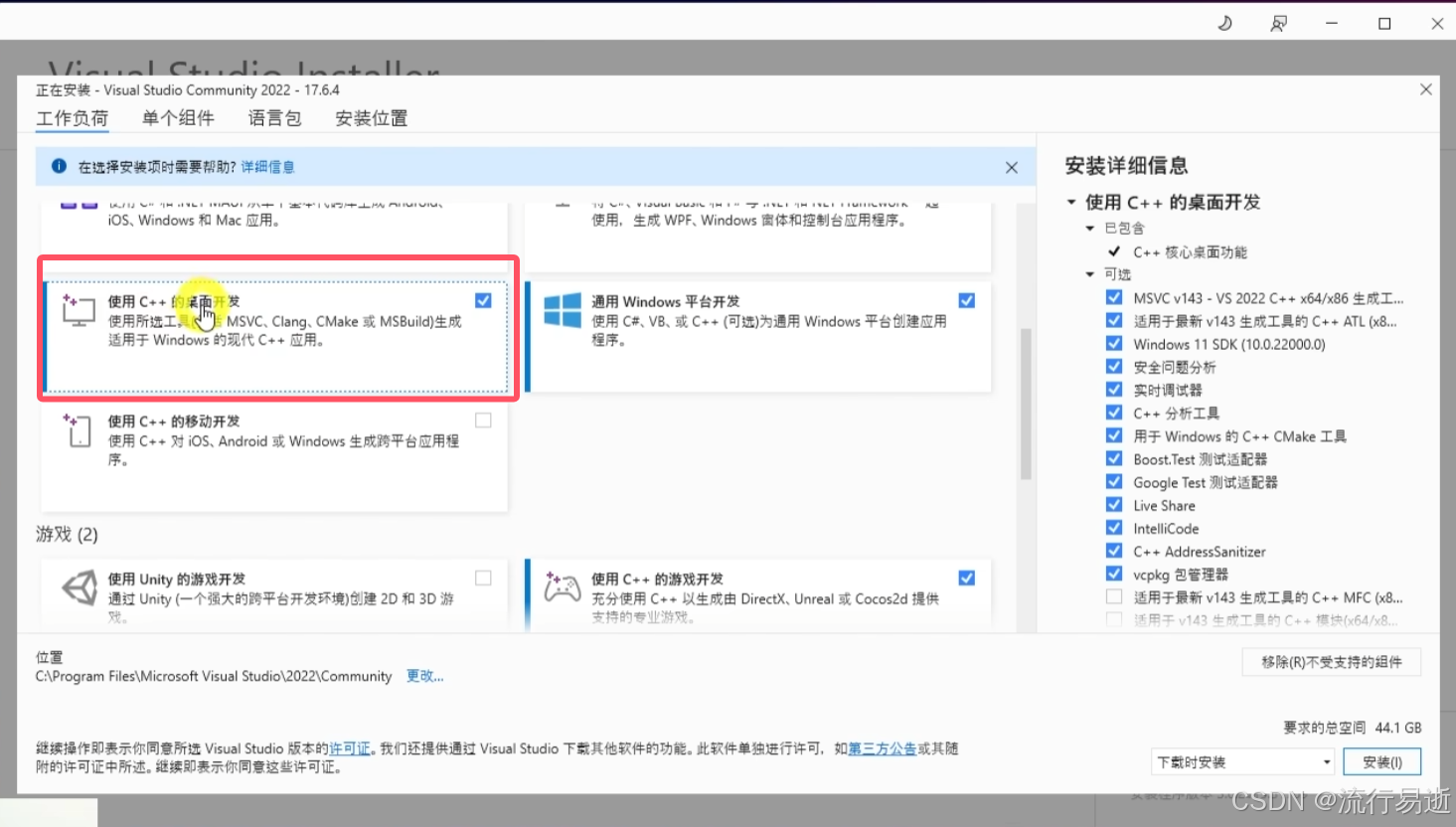Uncheck Google Test 测试适配器
Screen dimensions: 1456x827
1114,481
